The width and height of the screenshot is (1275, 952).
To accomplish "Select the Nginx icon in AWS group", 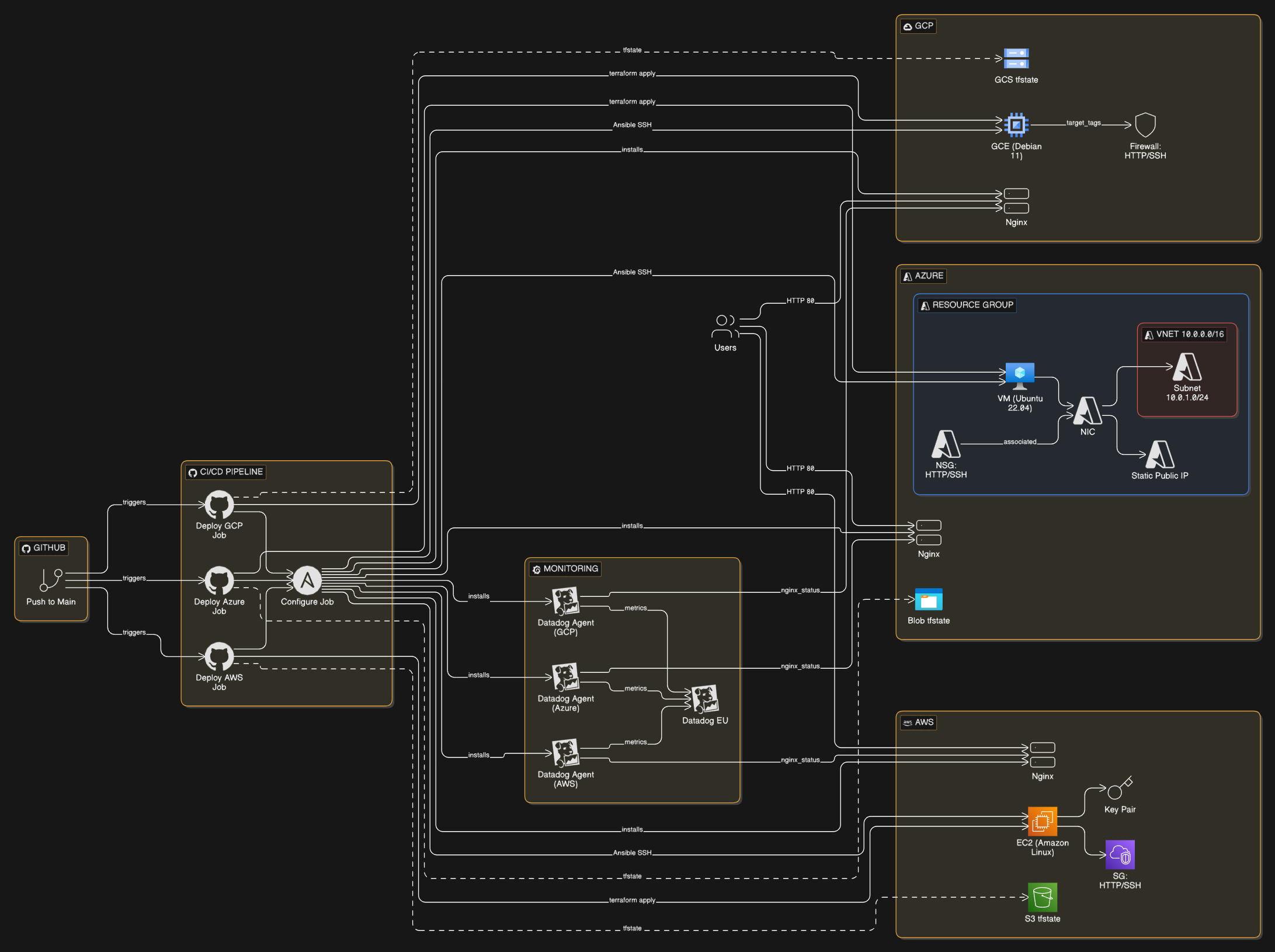I will pyautogui.click(x=1043, y=755).
